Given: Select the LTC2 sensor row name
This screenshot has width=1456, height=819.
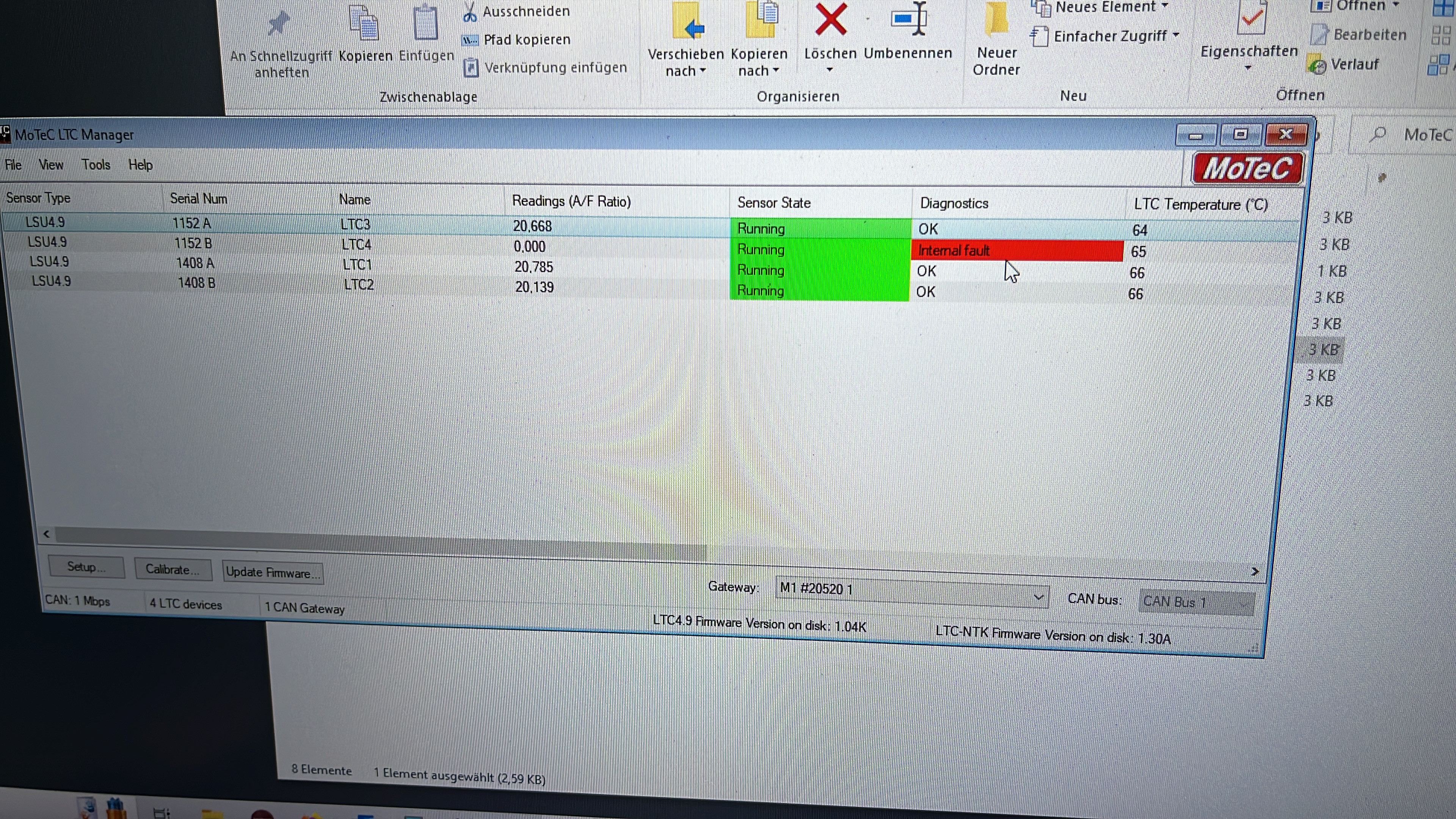Looking at the screenshot, I should click(x=359, y=284).
